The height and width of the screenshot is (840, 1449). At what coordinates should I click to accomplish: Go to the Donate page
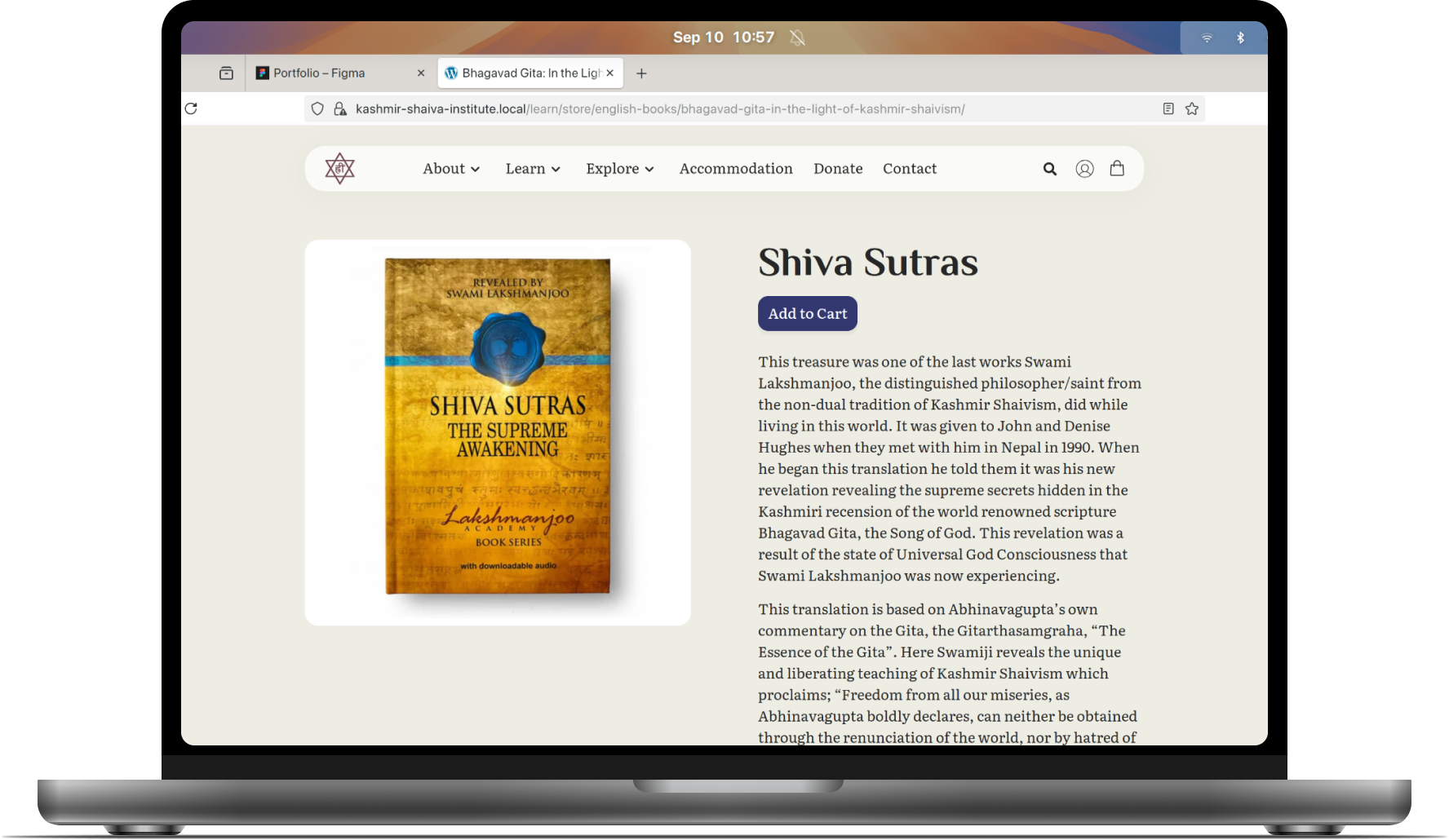pos(838,169)
